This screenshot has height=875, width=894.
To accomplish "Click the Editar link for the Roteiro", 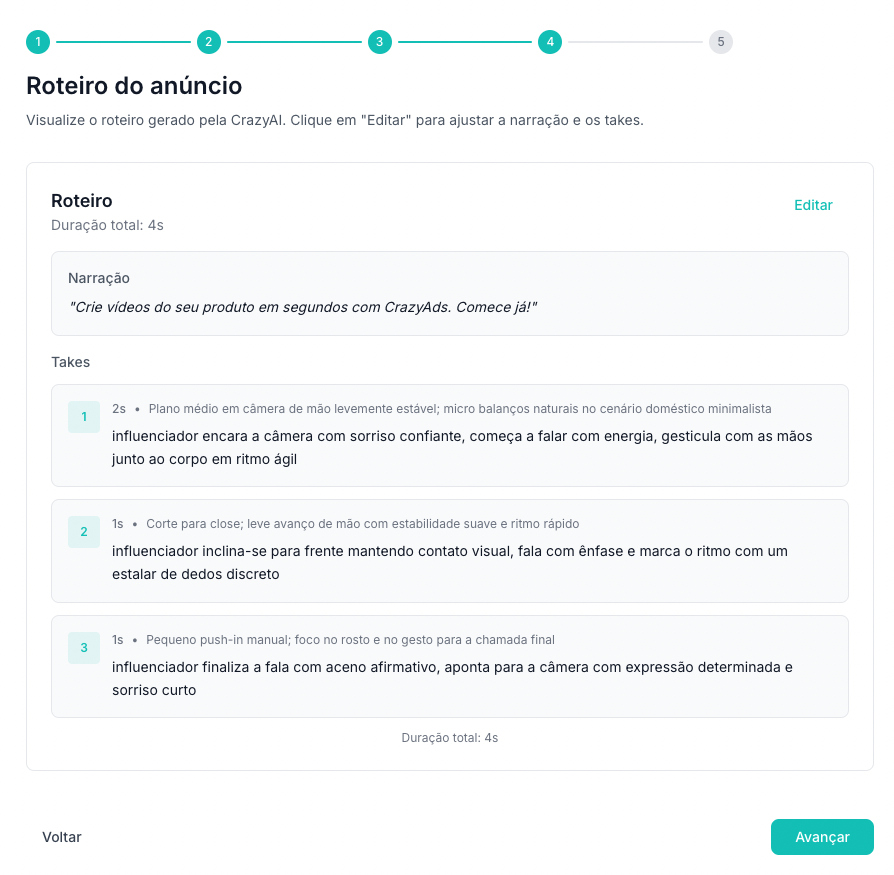I will [x=813, y=205].
